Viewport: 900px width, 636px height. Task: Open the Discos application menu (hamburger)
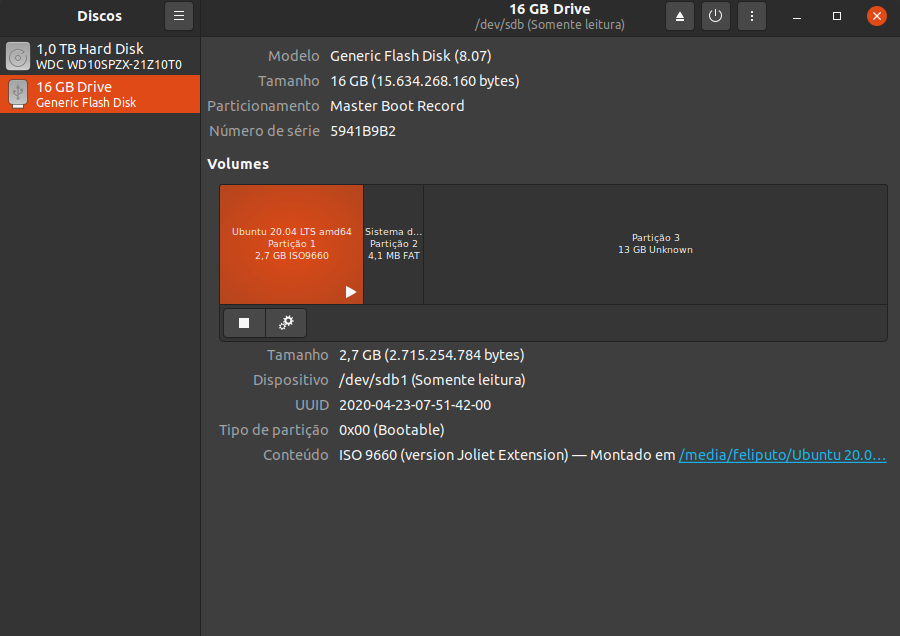[179, 16]
